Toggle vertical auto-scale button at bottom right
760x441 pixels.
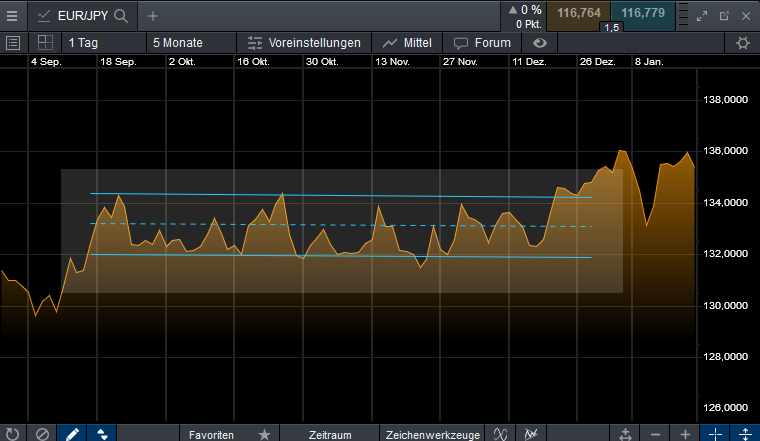(745, 434)
